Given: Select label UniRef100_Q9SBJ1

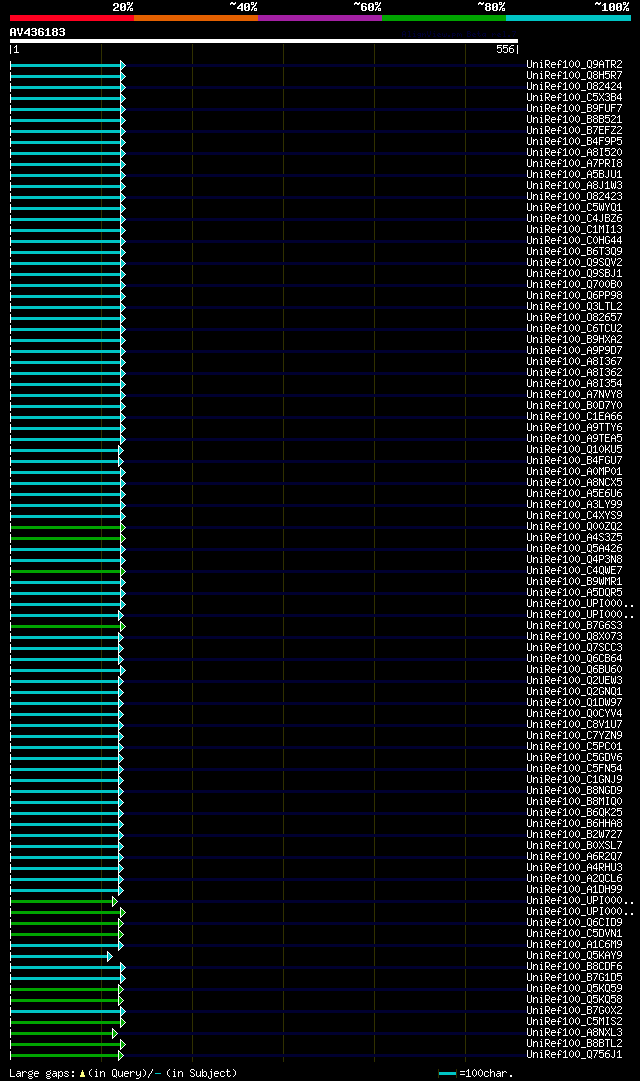Looking at the screenshot, I should point(574,274).
